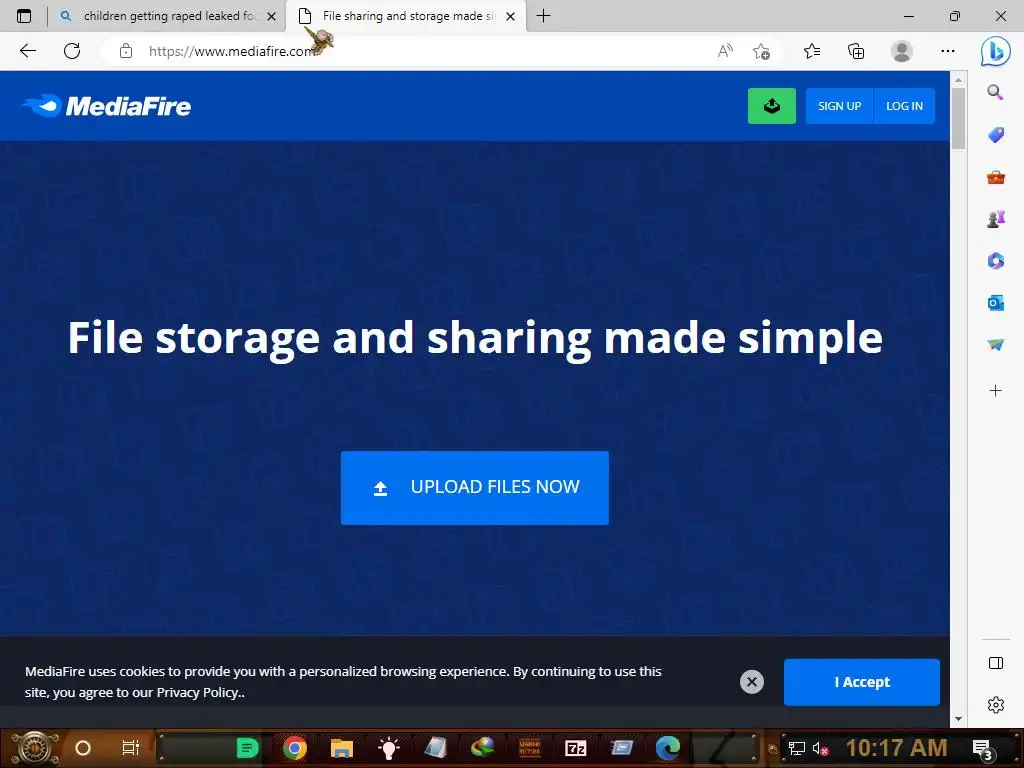This screenshot has width=1024, height=768.
Task: Open Settings and more ellipsis menu
Action: coord(948,51)
